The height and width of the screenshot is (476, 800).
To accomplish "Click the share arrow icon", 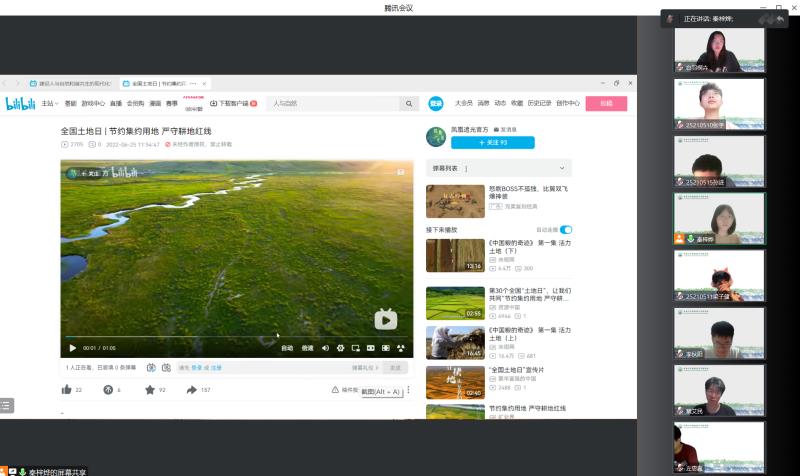I will [191, 389].
